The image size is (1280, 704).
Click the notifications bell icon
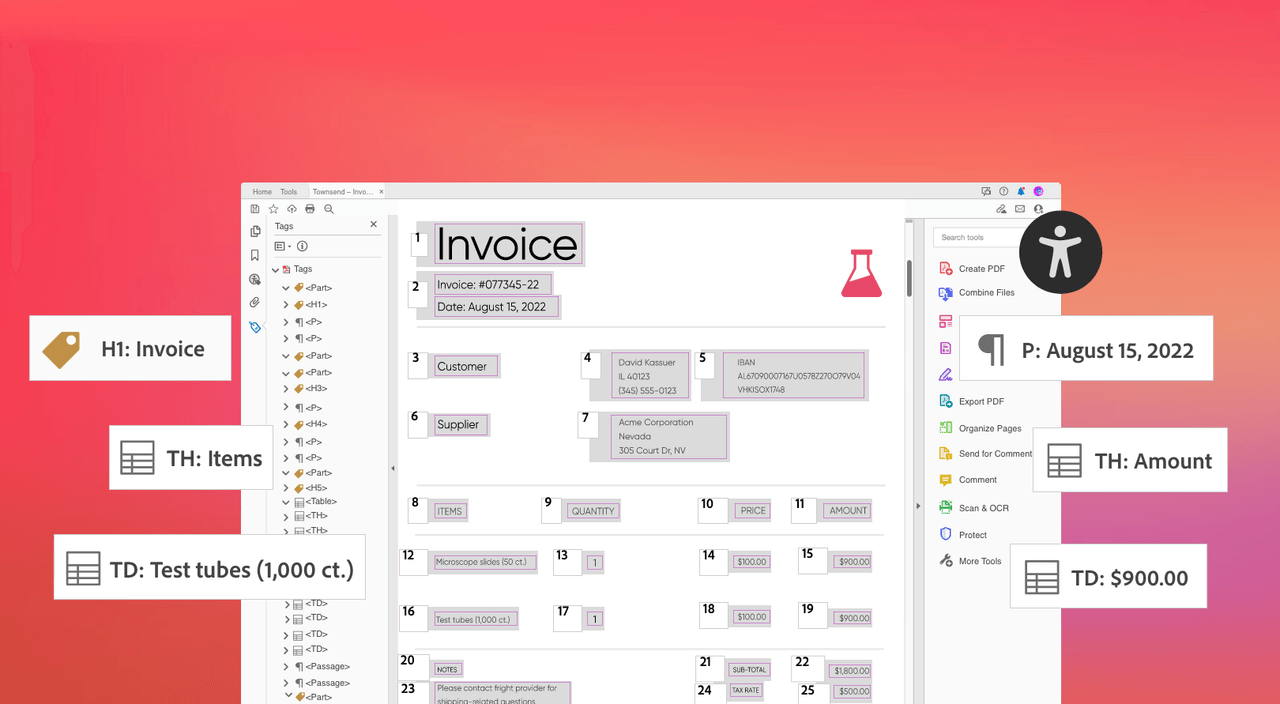tap(1021, 191)
